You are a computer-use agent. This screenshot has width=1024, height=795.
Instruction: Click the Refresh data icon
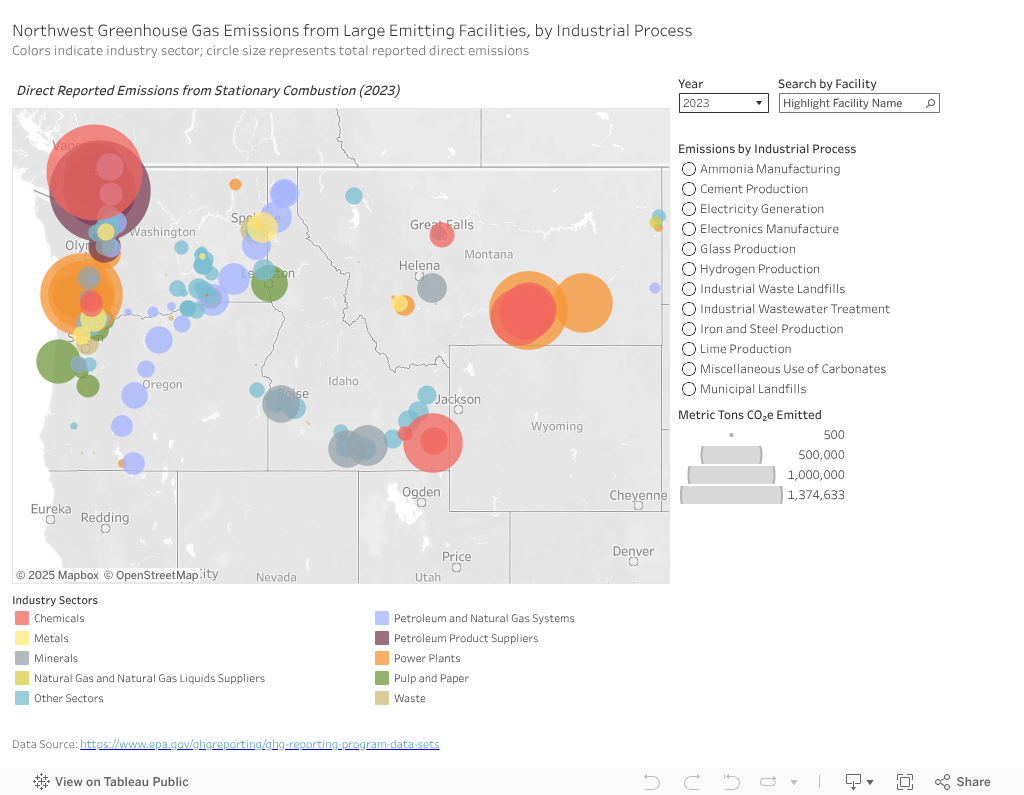click(x=768, y=781)
